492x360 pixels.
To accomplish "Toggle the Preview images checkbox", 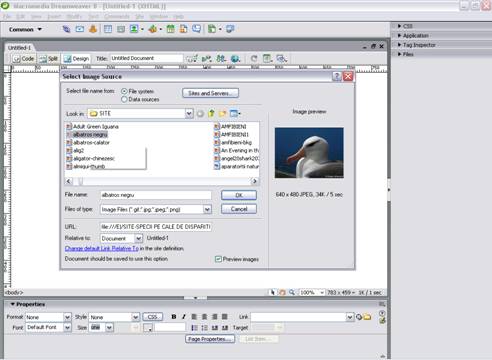I will coord(218,259).
